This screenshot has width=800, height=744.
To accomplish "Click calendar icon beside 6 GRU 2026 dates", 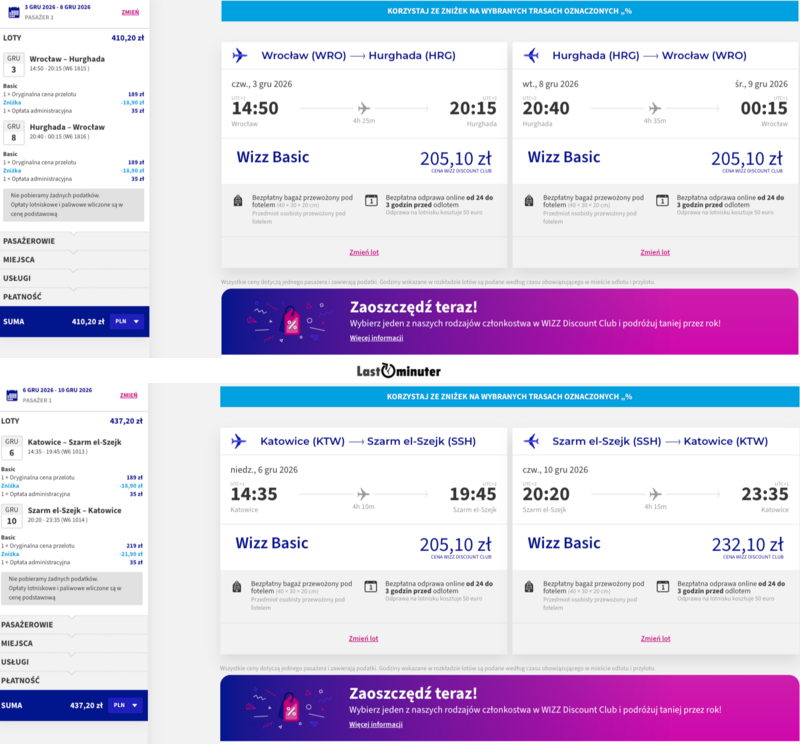I will click(12, 395).
